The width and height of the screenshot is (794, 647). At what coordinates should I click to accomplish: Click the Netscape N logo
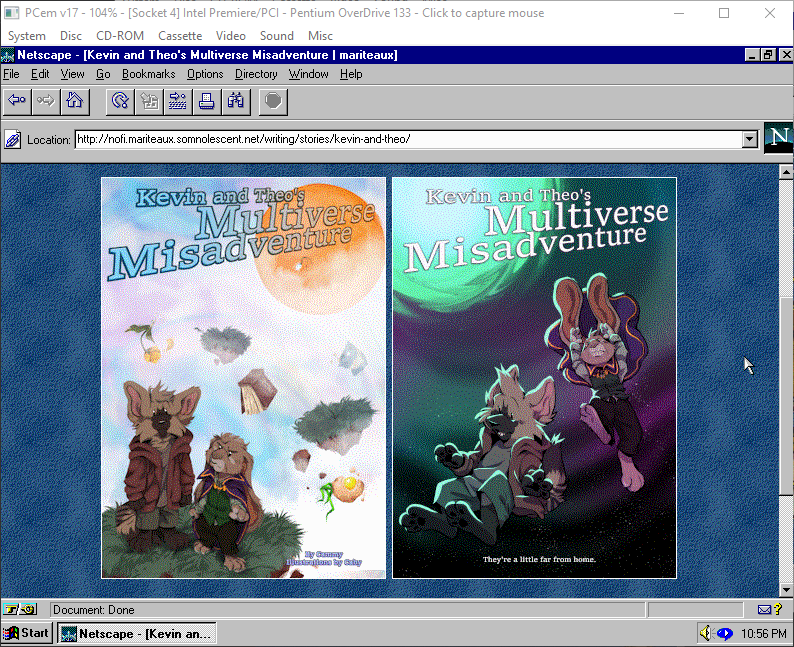tap(777, 139)
